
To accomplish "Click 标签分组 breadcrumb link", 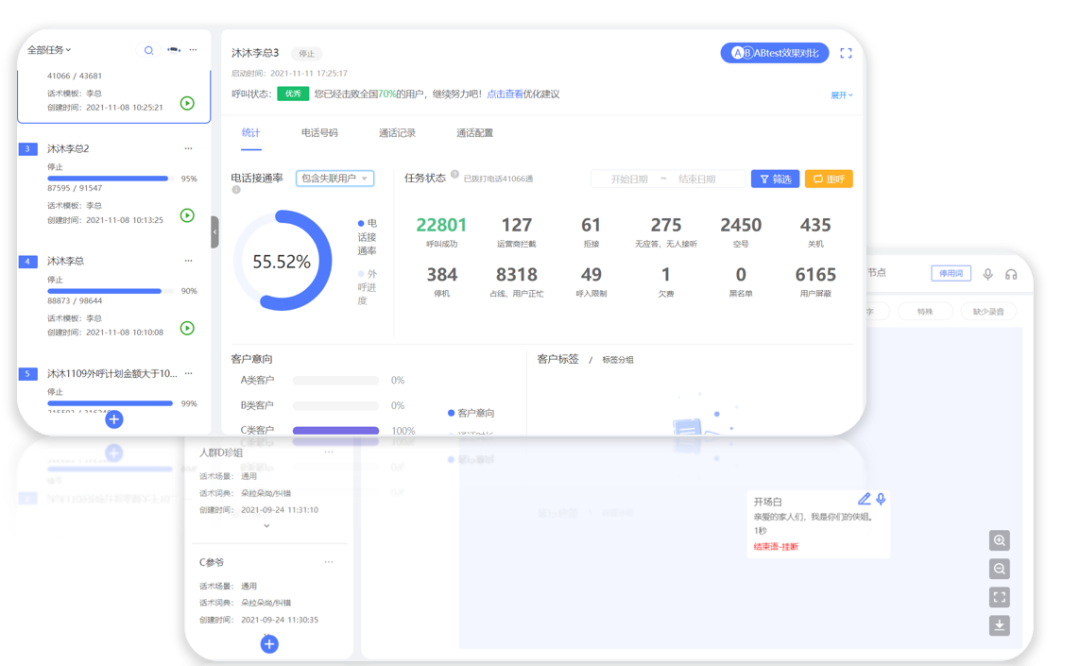I will click(x=618, y=360).
